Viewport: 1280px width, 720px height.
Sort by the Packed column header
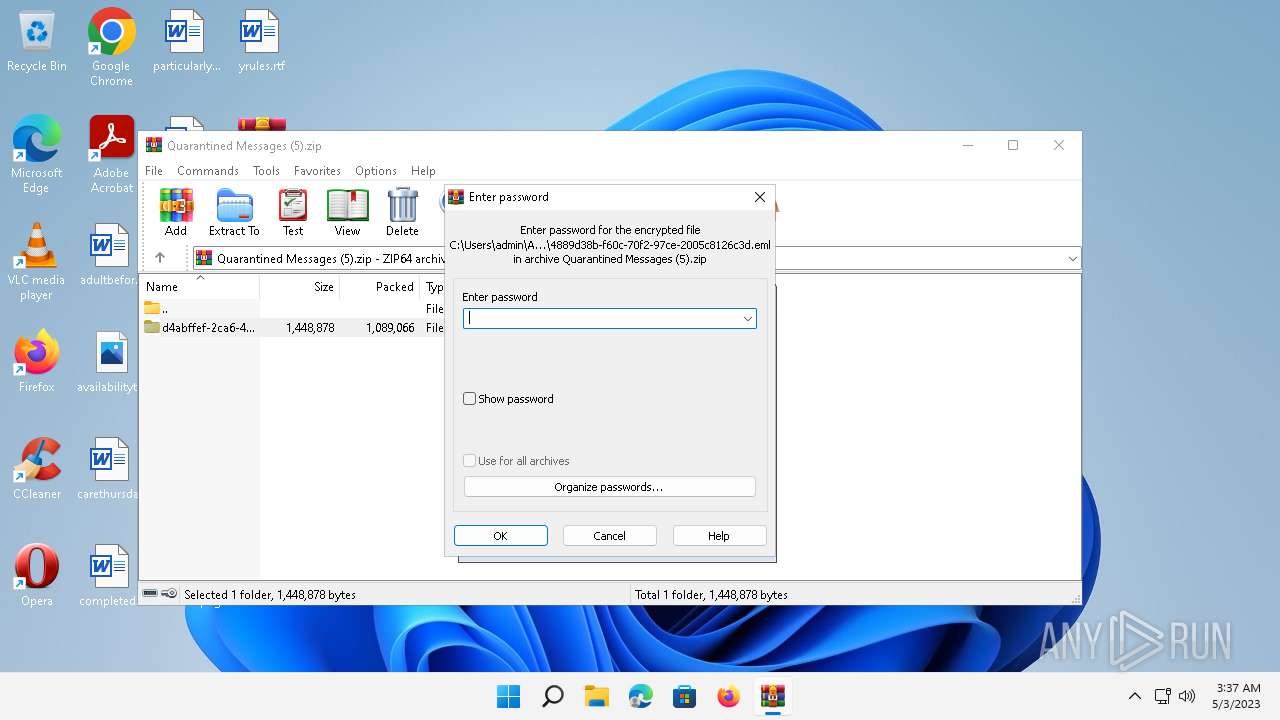pos(380,287)
